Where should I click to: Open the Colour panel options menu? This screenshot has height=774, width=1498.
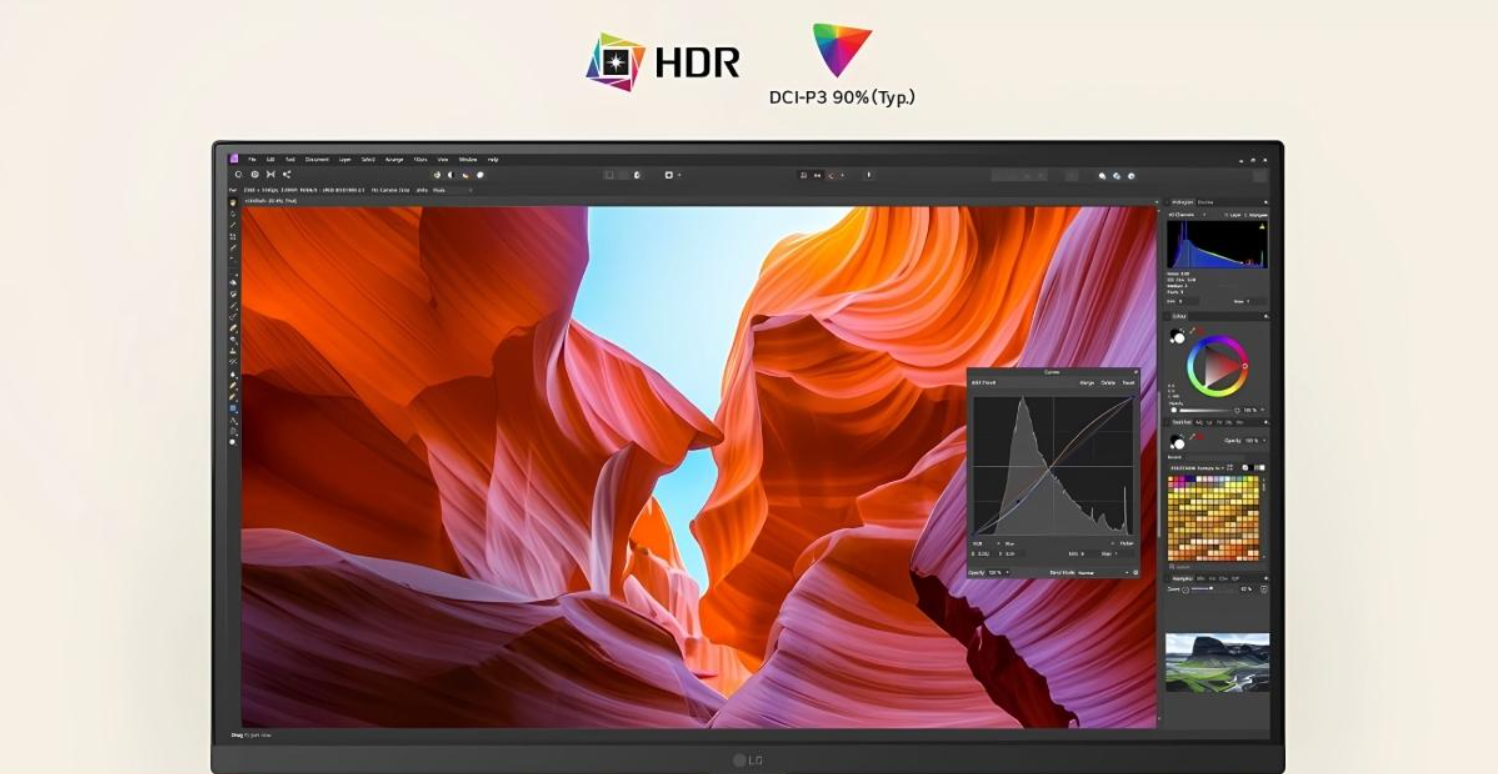coord(1265,316)
